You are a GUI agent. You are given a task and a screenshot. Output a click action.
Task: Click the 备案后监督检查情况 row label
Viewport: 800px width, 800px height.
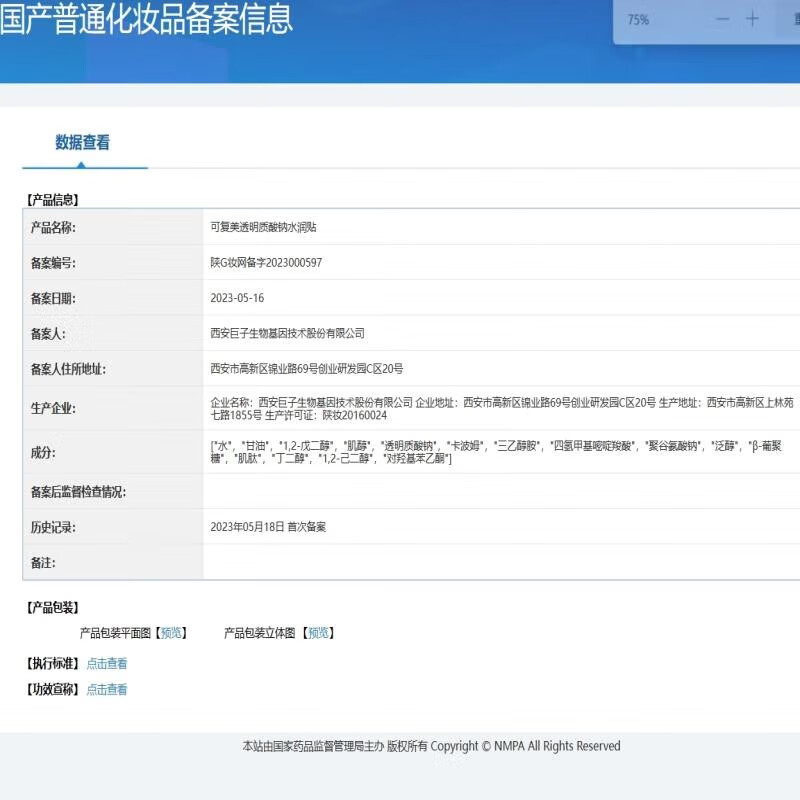79,492
